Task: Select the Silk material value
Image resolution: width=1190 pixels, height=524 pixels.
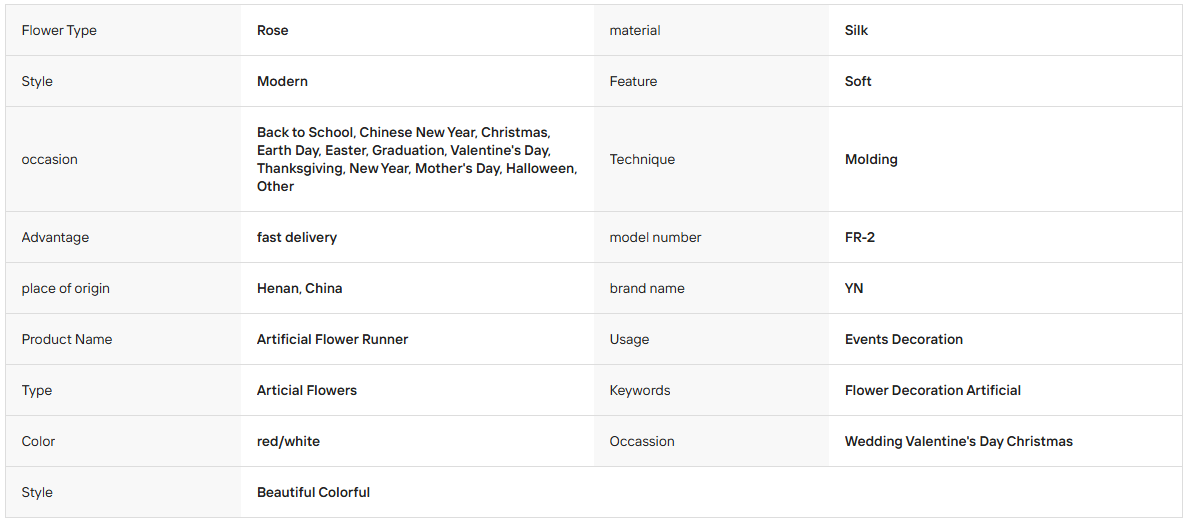Action: click(x=856, y=30)
